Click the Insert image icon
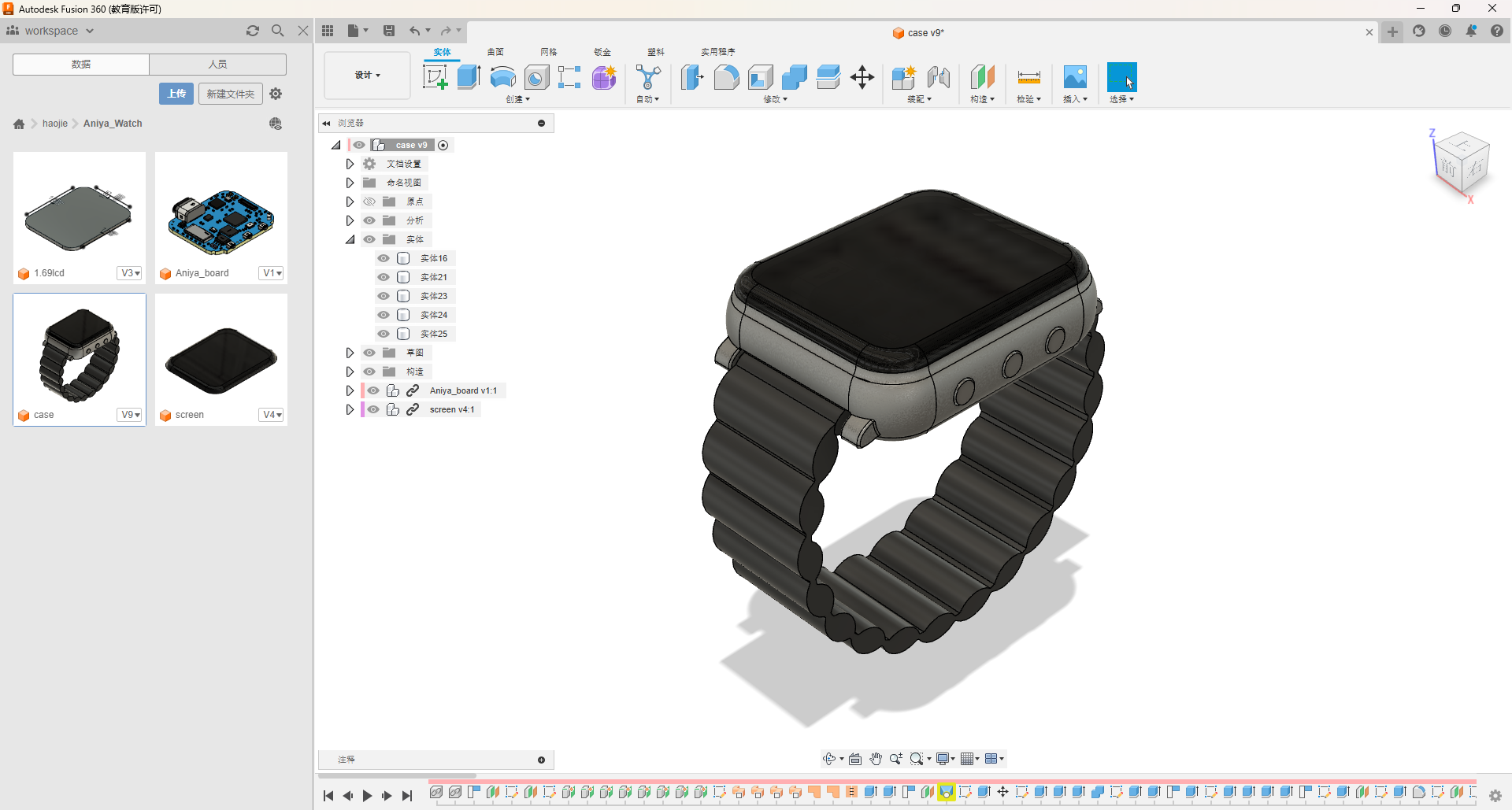The image size is (1512, 810). (1075, 77)
